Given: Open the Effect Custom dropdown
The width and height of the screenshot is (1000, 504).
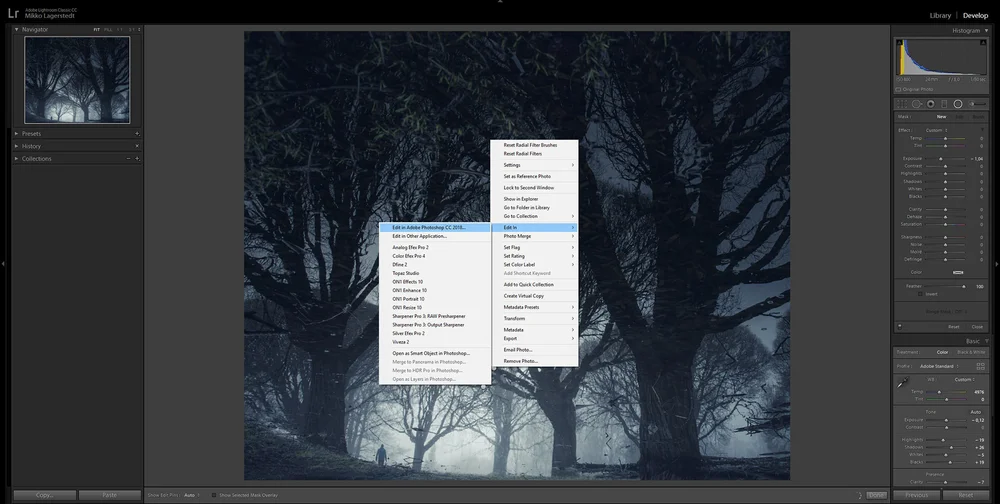Looking at the screenshot, I should (x=936, y=130).
